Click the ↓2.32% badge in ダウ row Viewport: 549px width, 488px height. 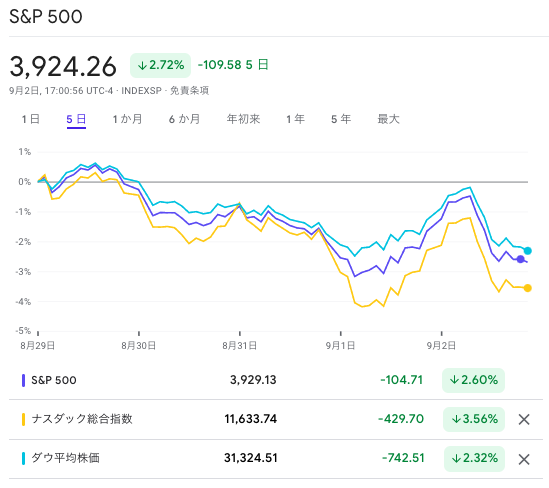(x=474, y=458)
